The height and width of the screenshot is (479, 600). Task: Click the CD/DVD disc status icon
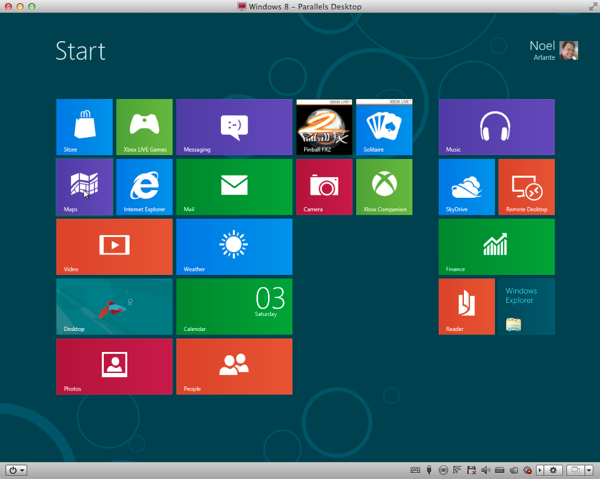click(443, 470)
